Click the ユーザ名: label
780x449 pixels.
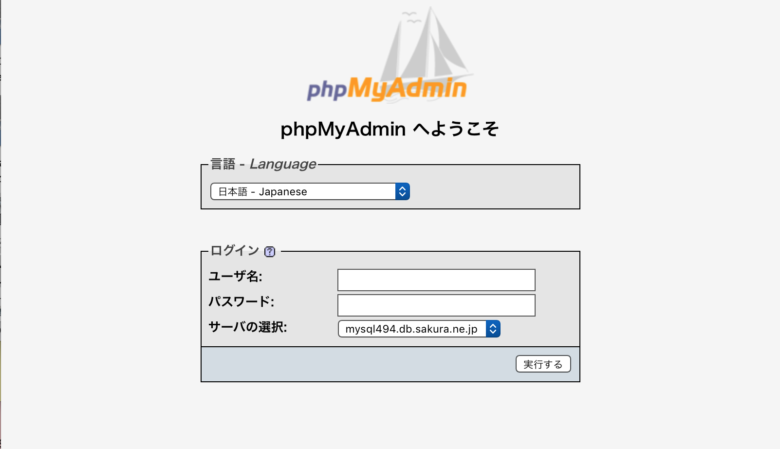pos(235,276)
